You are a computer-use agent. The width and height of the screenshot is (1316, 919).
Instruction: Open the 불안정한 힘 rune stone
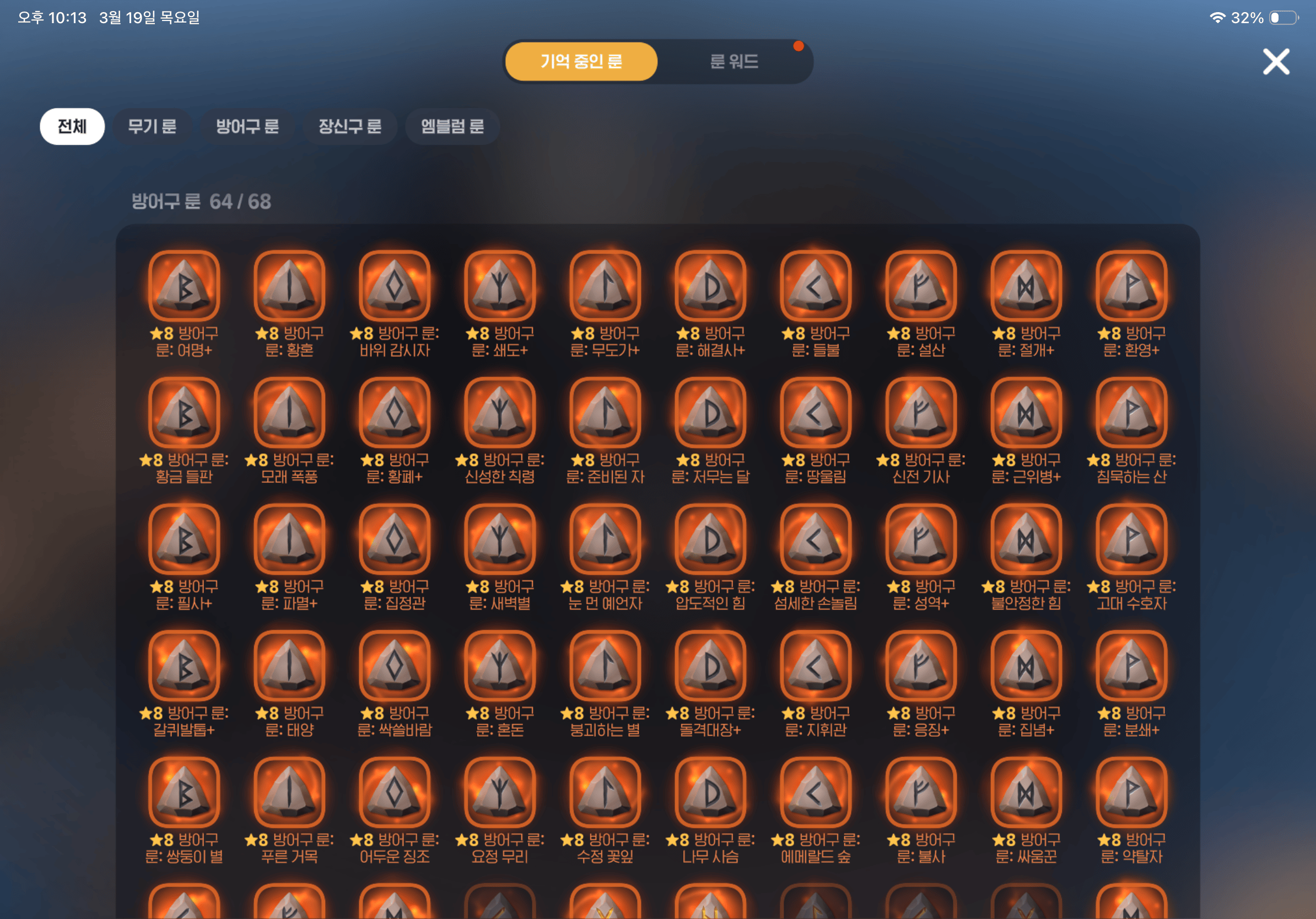pyautogui.click(x=1026, y=539)
